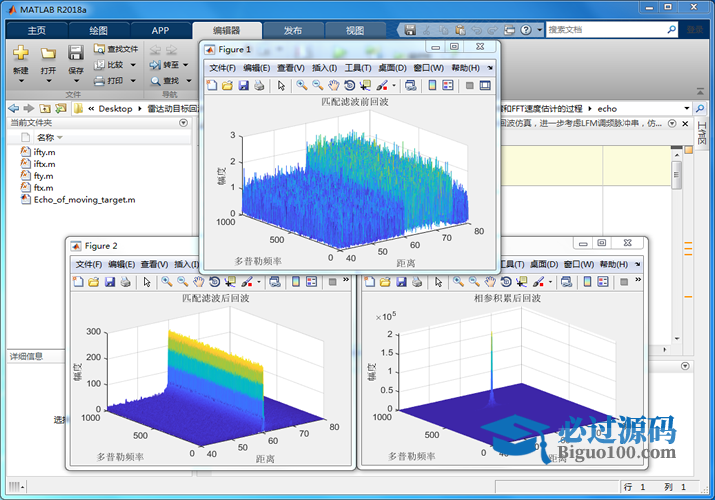Click the Compare (比较) icon
This screenshot has width=715, height=500.
tap(99, 65)
